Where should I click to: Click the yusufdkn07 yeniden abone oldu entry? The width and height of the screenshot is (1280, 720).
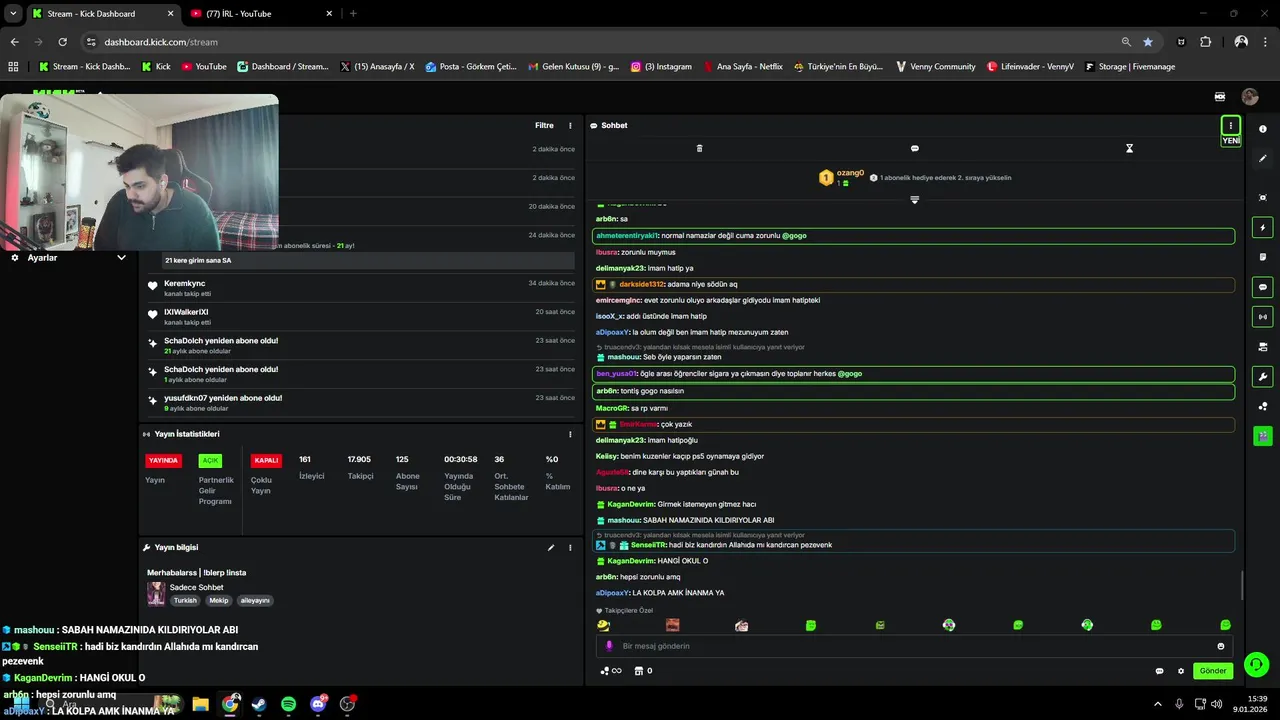pos(361,403)
